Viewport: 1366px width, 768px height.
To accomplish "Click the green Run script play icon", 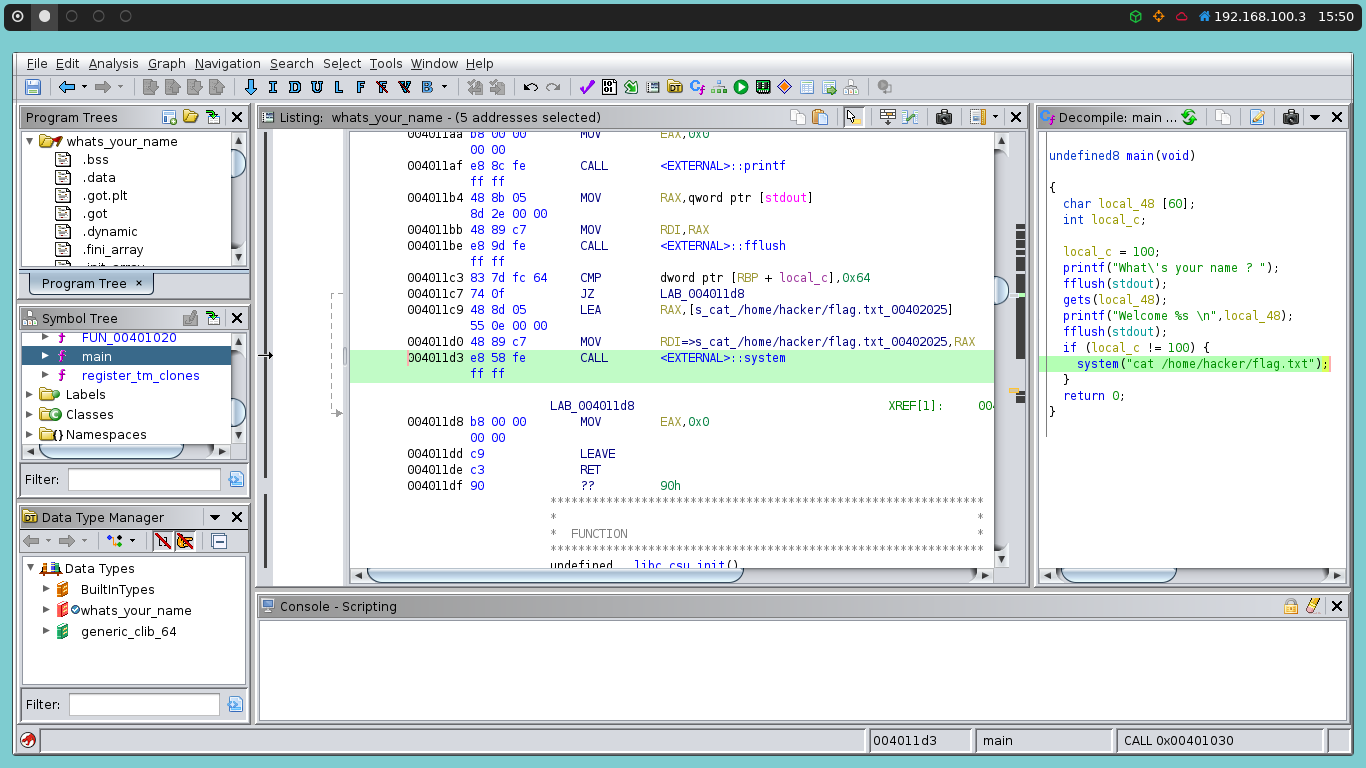I will (x=741, y=88).
